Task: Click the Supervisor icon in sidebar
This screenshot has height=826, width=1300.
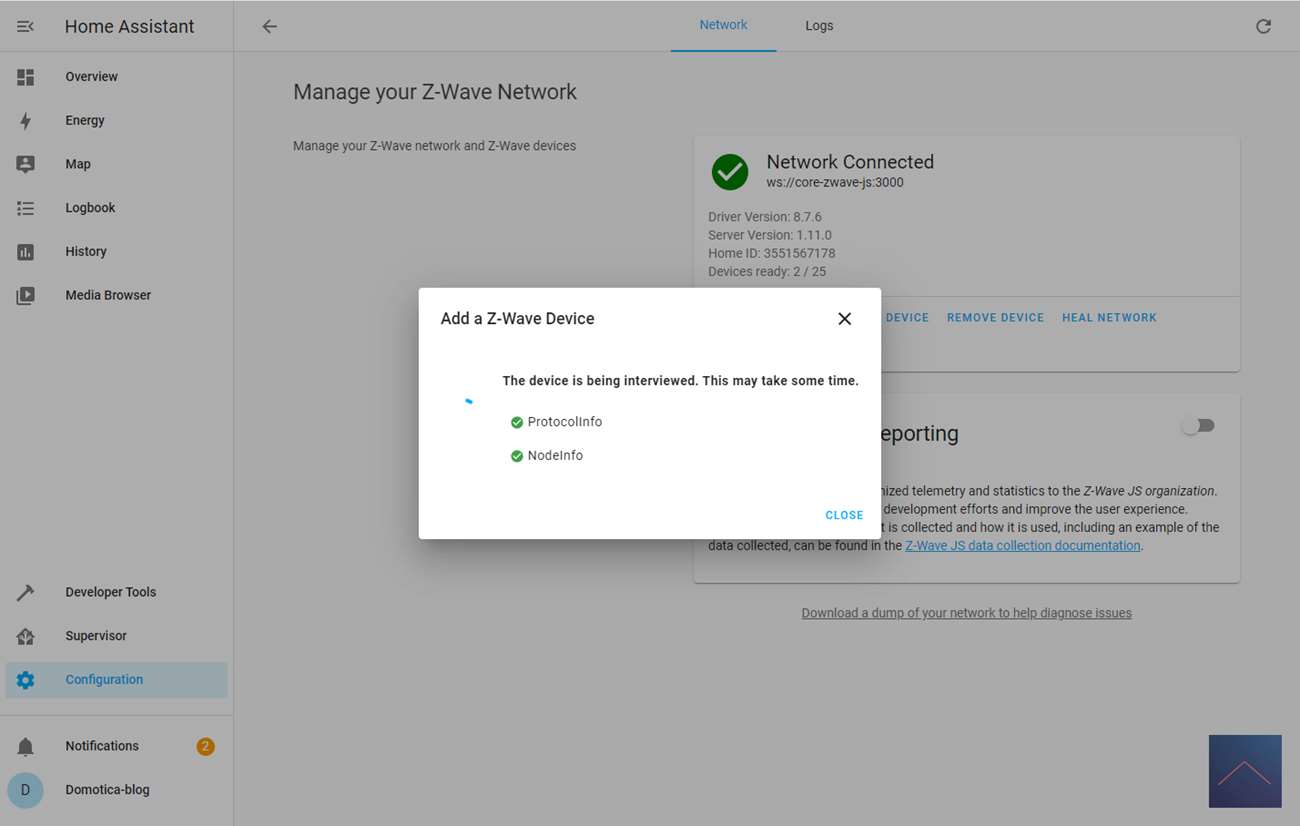Action: [x=25, y=636]
